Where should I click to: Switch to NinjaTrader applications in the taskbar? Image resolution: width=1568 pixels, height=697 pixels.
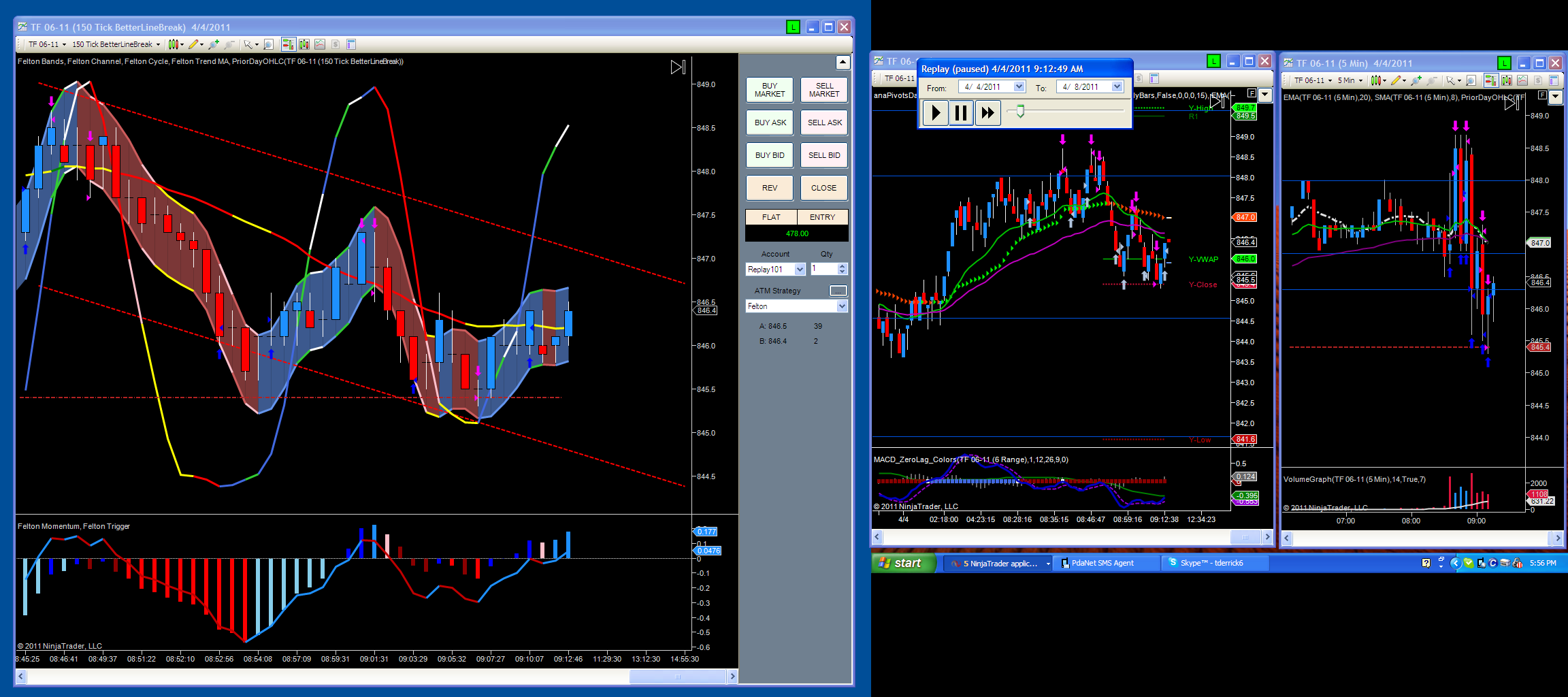pos(998,563)
